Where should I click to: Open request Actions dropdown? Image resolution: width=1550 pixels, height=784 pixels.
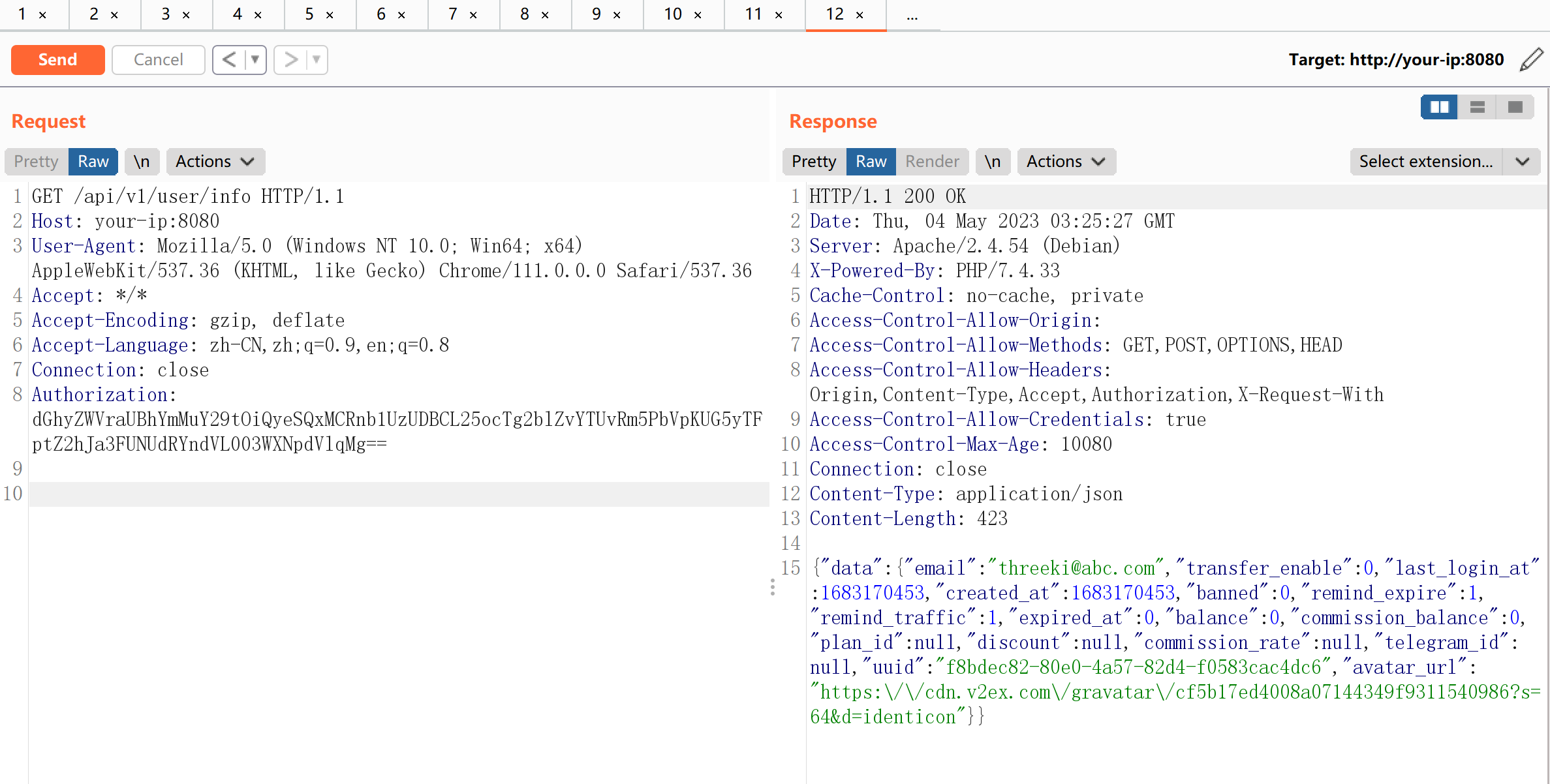coord(215,162)
